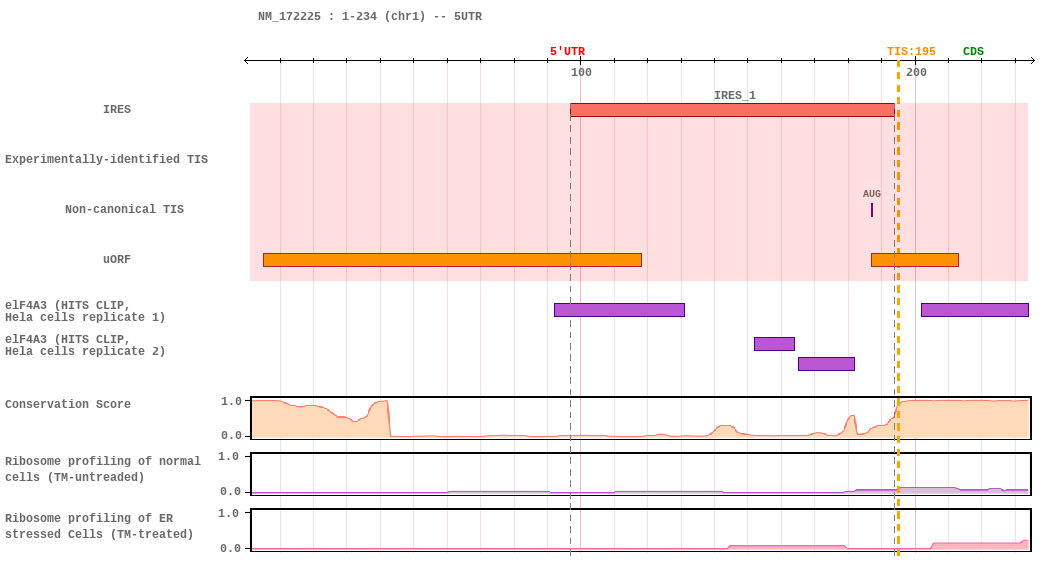The height and width of the screenshot is (562, 1050).
Task: Click the IRES track row label
Action: click(117, 109)
